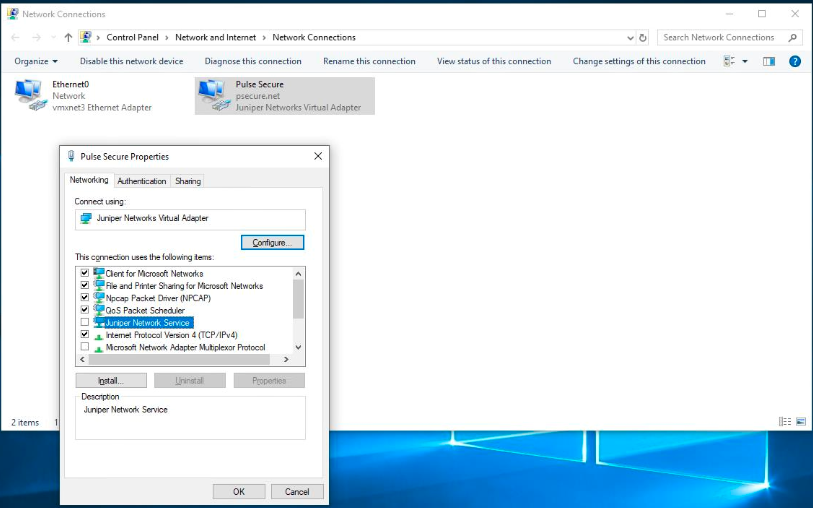Click the Install button
The image size is (813, 508).
[111, 381]
